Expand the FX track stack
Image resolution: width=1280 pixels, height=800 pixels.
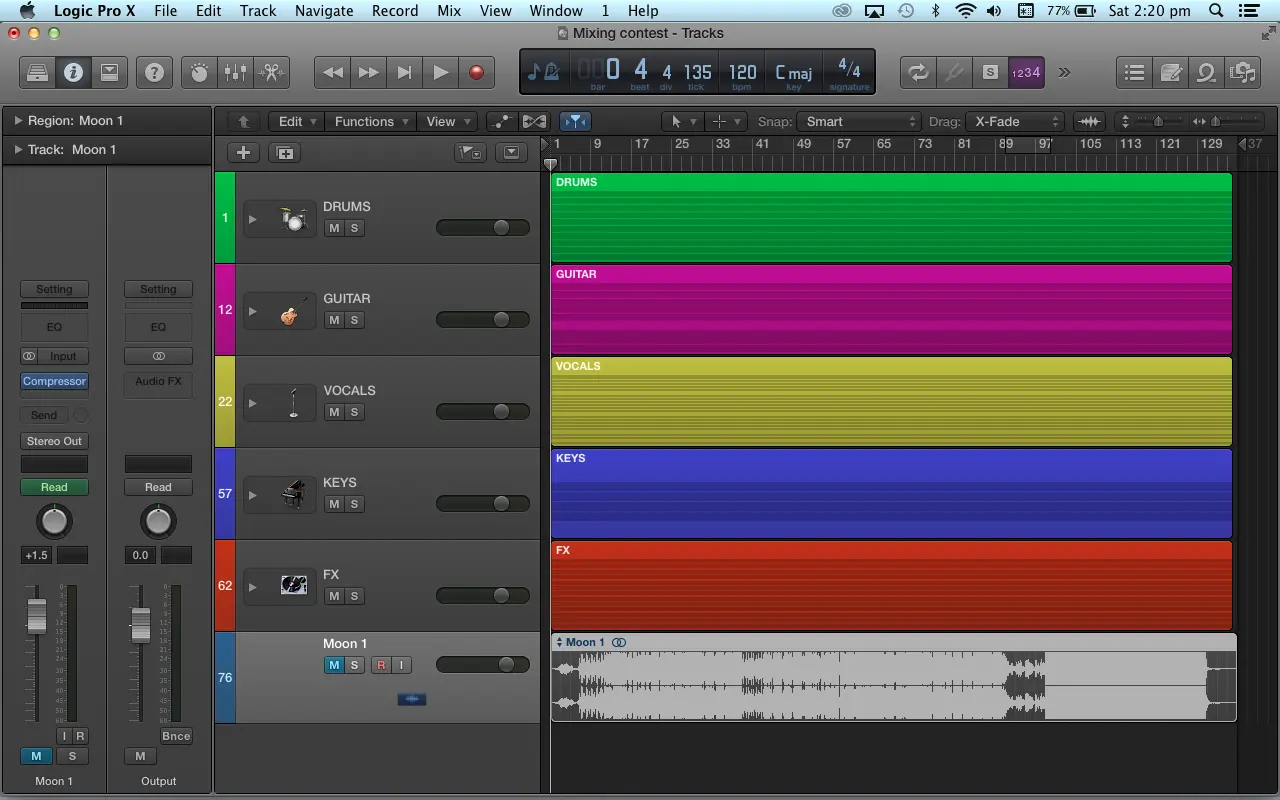[x=253, y=587]
